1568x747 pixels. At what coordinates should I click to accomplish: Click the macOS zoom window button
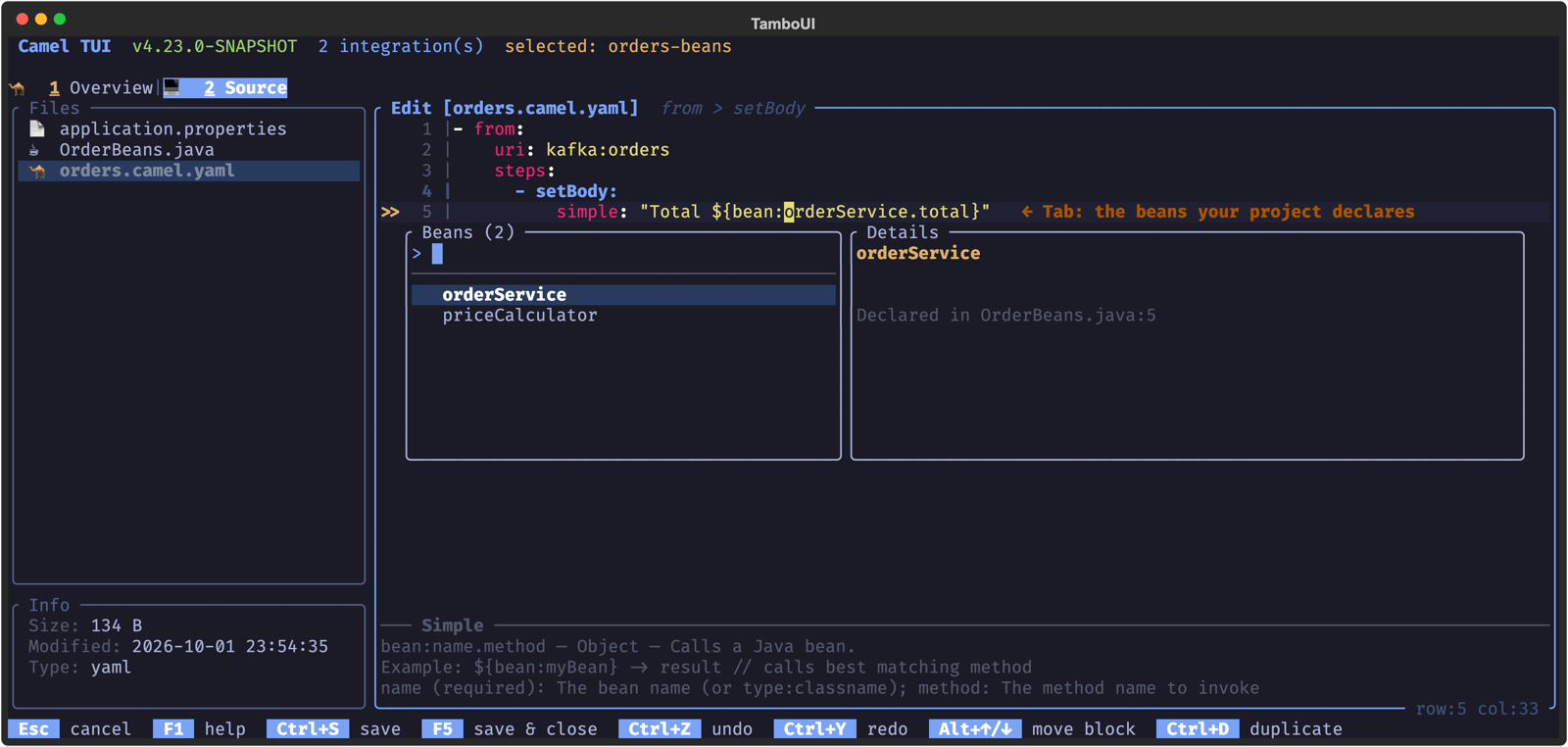[x=60, y=19]
